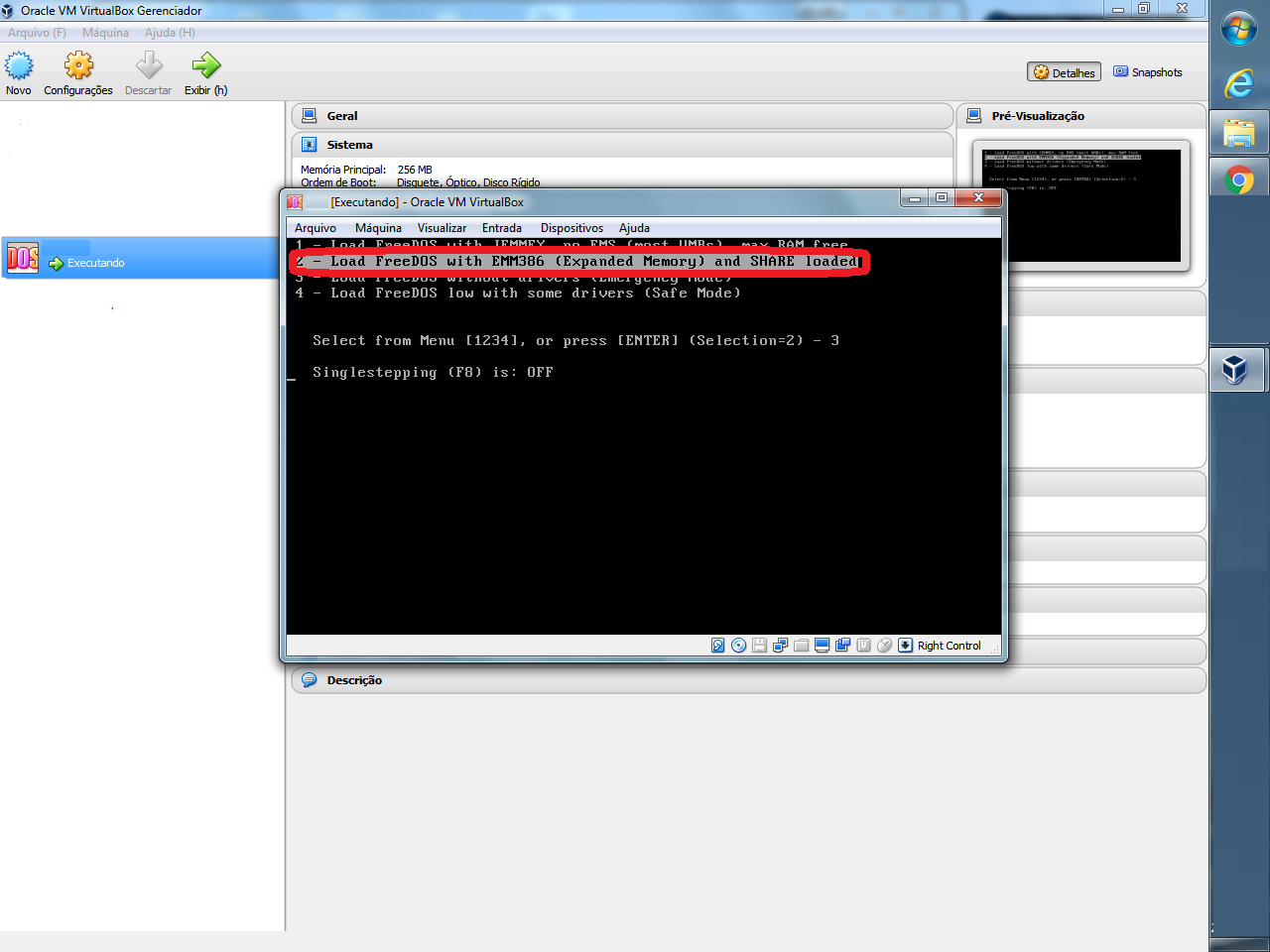1270x952 pixels.
Task: Click 'Singlestepping (F8) is: OFF' line
Action: click(x=433, y=373)
